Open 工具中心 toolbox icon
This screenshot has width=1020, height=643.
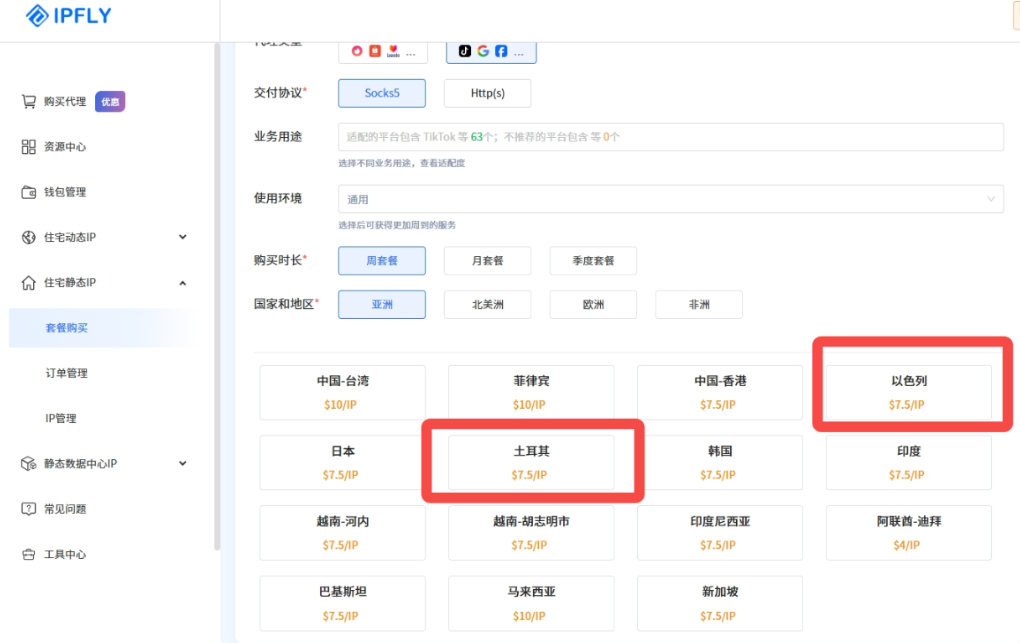pos(29,554)
